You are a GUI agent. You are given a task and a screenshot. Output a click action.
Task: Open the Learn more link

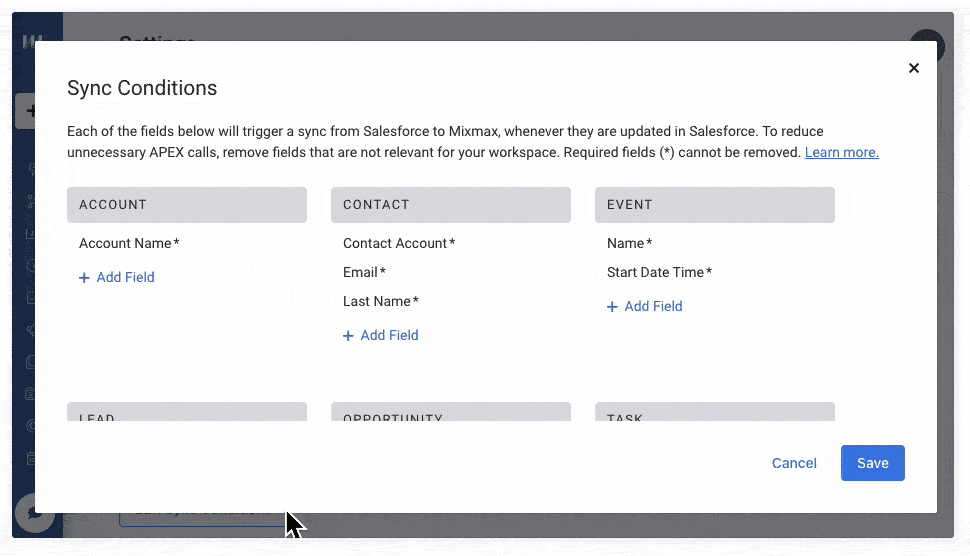841,153
